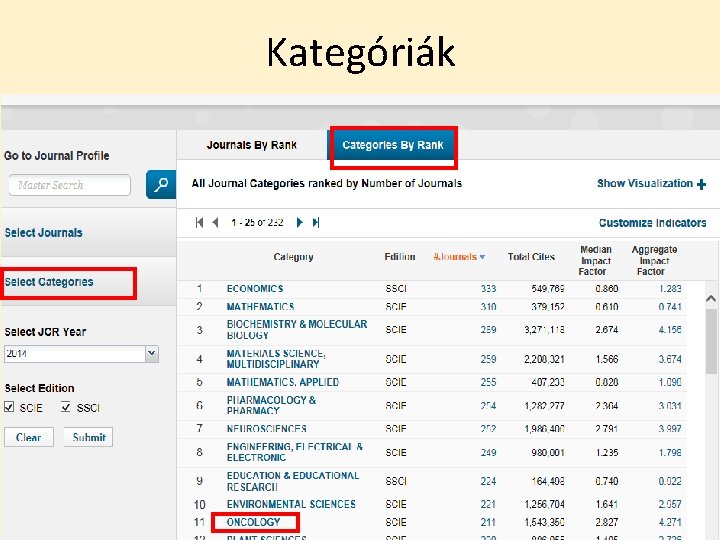This screenshot has width=720, height=540.
Task: Uncheck the SSCI edition checkbox
Action: [x=66, y=407]
